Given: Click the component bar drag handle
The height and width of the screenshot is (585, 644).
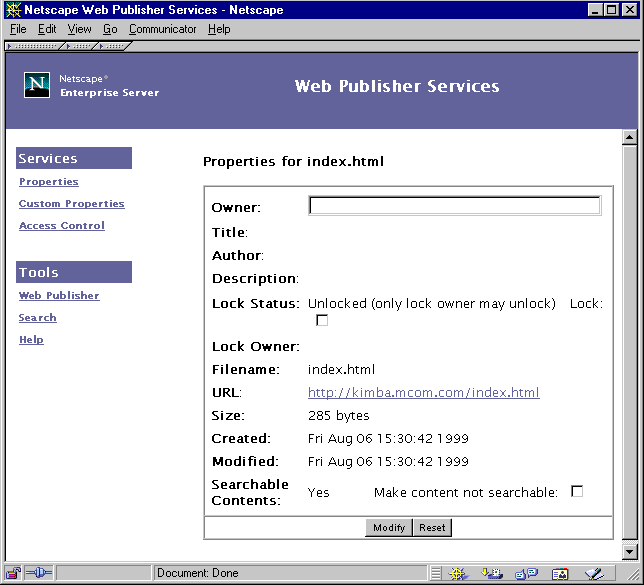Looking at the screenshot, I should point(436,573).
